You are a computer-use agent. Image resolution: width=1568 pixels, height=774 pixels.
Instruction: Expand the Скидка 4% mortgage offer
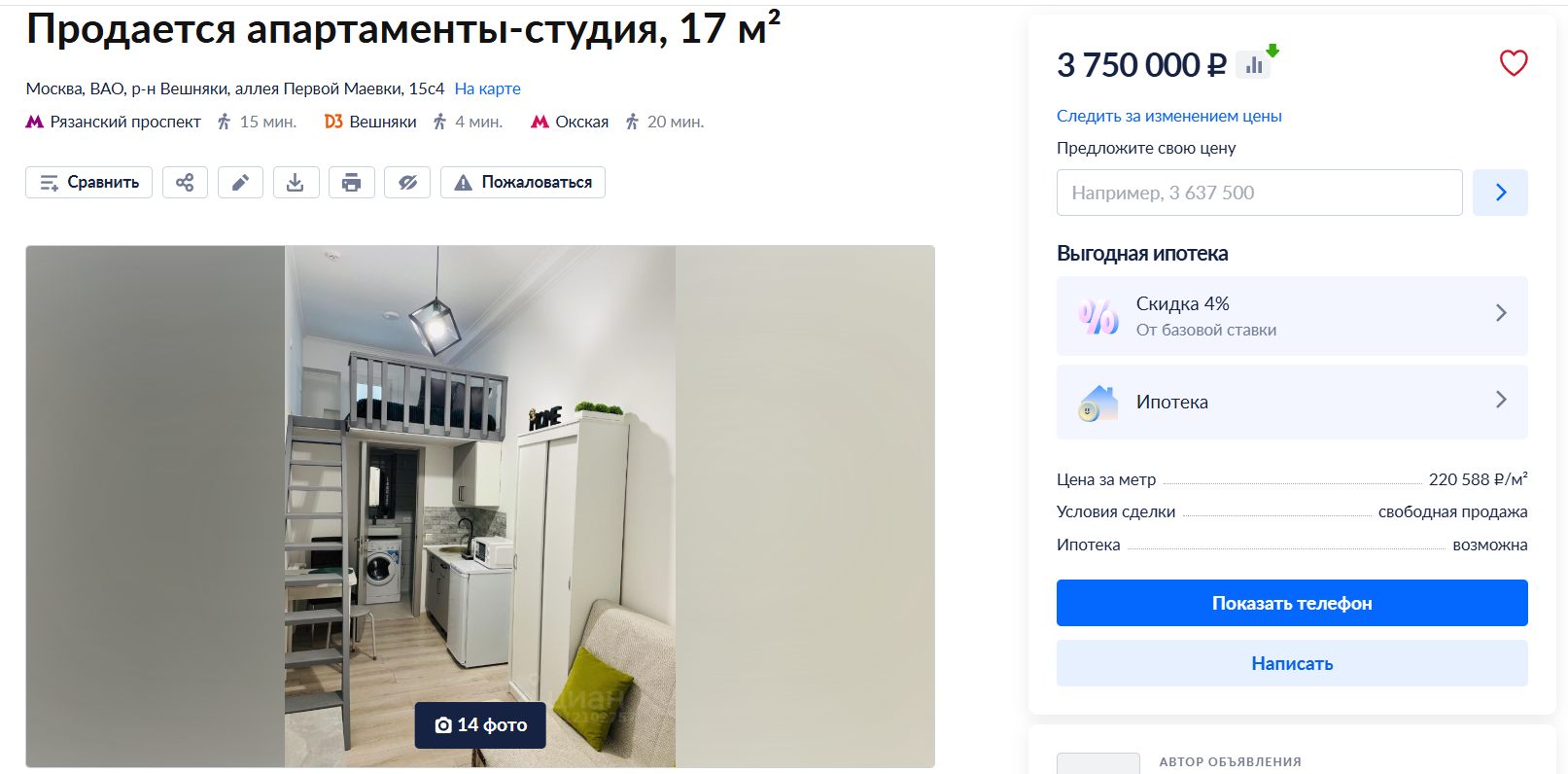[1292, 316]
